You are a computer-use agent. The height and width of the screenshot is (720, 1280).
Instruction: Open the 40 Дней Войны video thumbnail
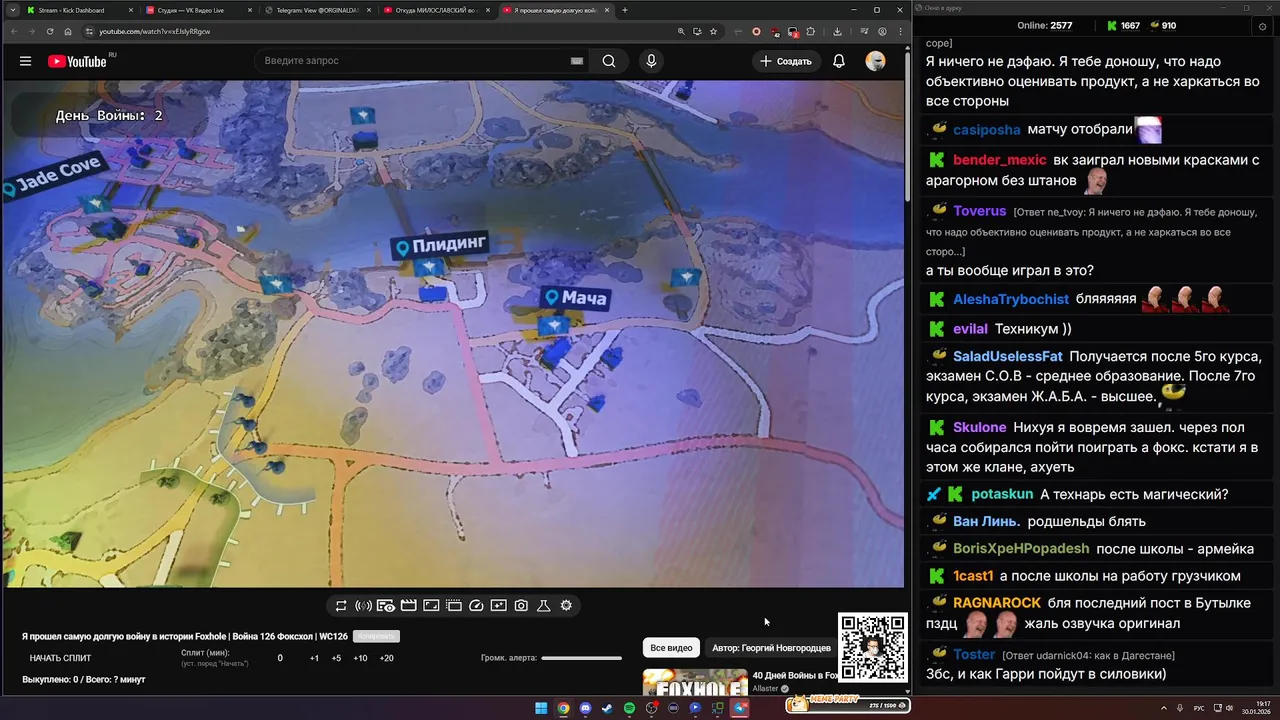point(695,682)
